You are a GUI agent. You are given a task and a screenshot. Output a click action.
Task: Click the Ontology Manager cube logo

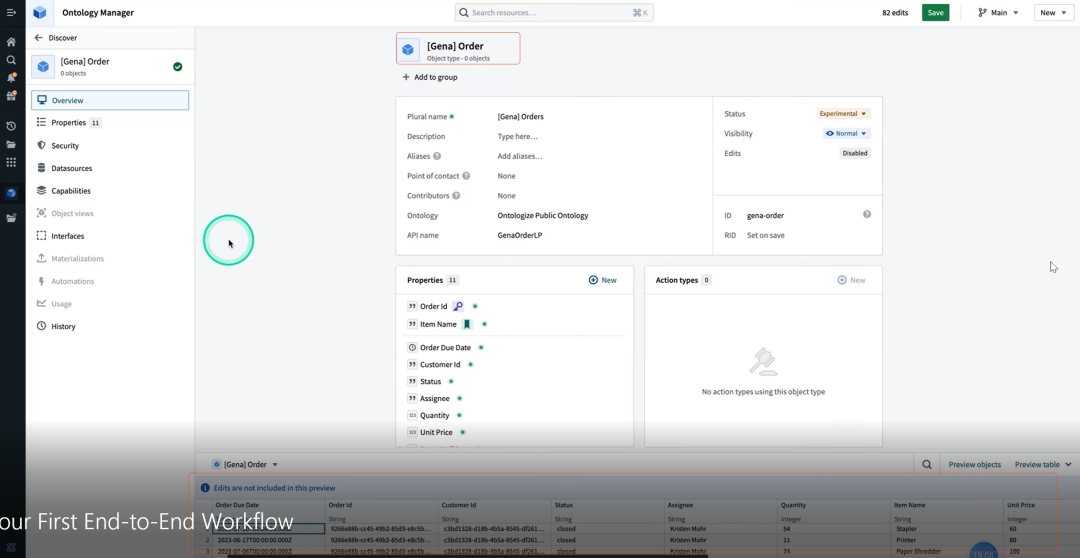pyautogui.click(x=40, y=12)
